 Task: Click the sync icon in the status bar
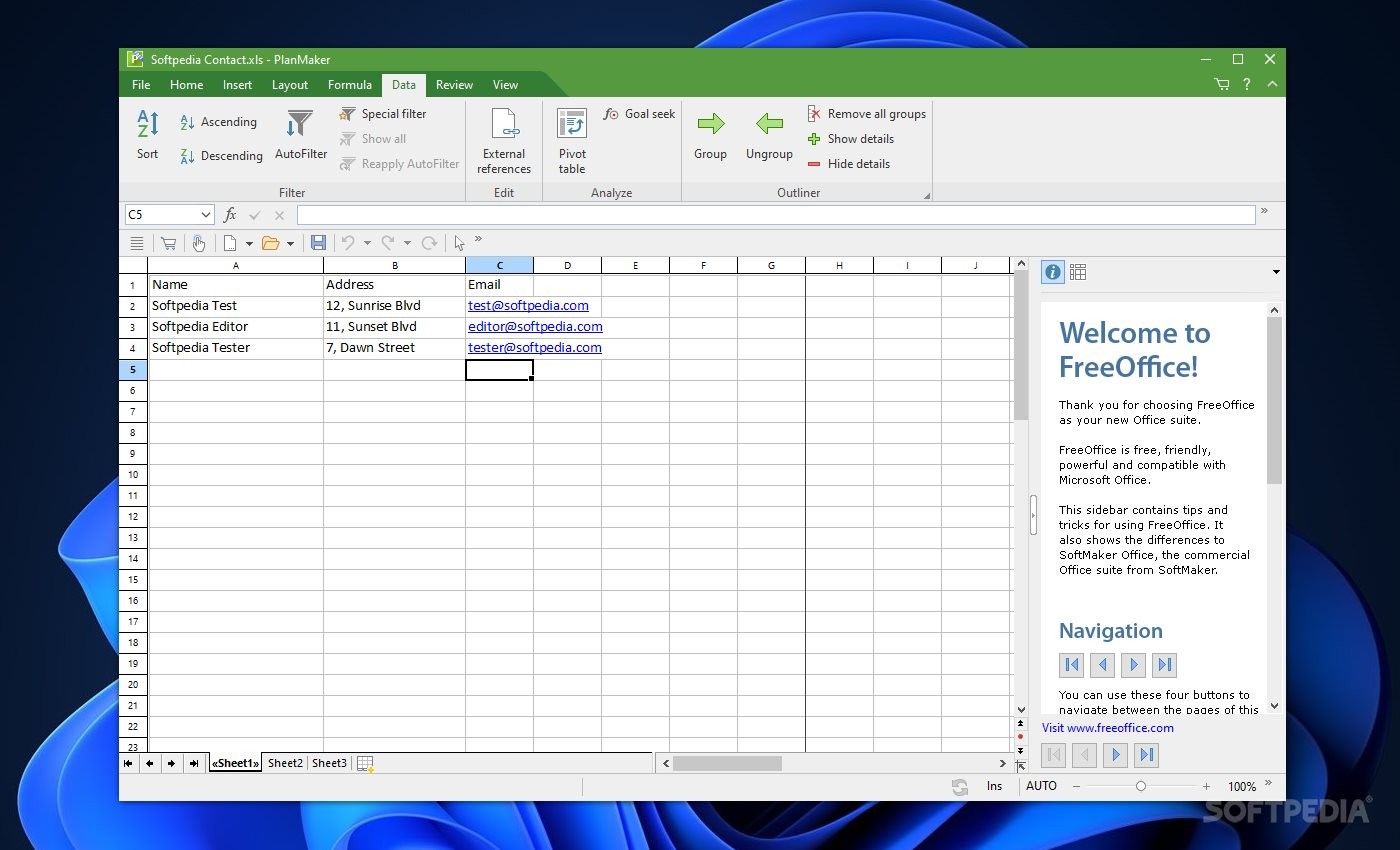pyautogui.click(x=960, y=787)
